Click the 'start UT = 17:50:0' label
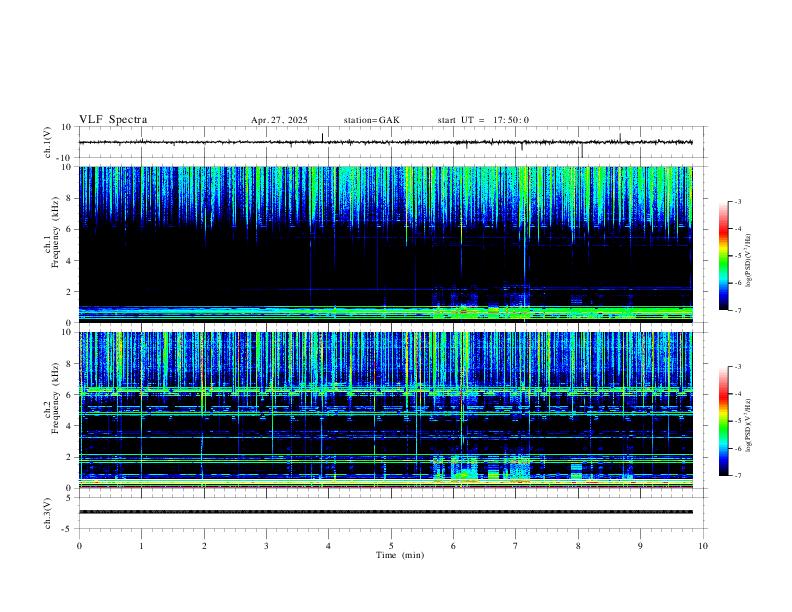 [483, 120]
